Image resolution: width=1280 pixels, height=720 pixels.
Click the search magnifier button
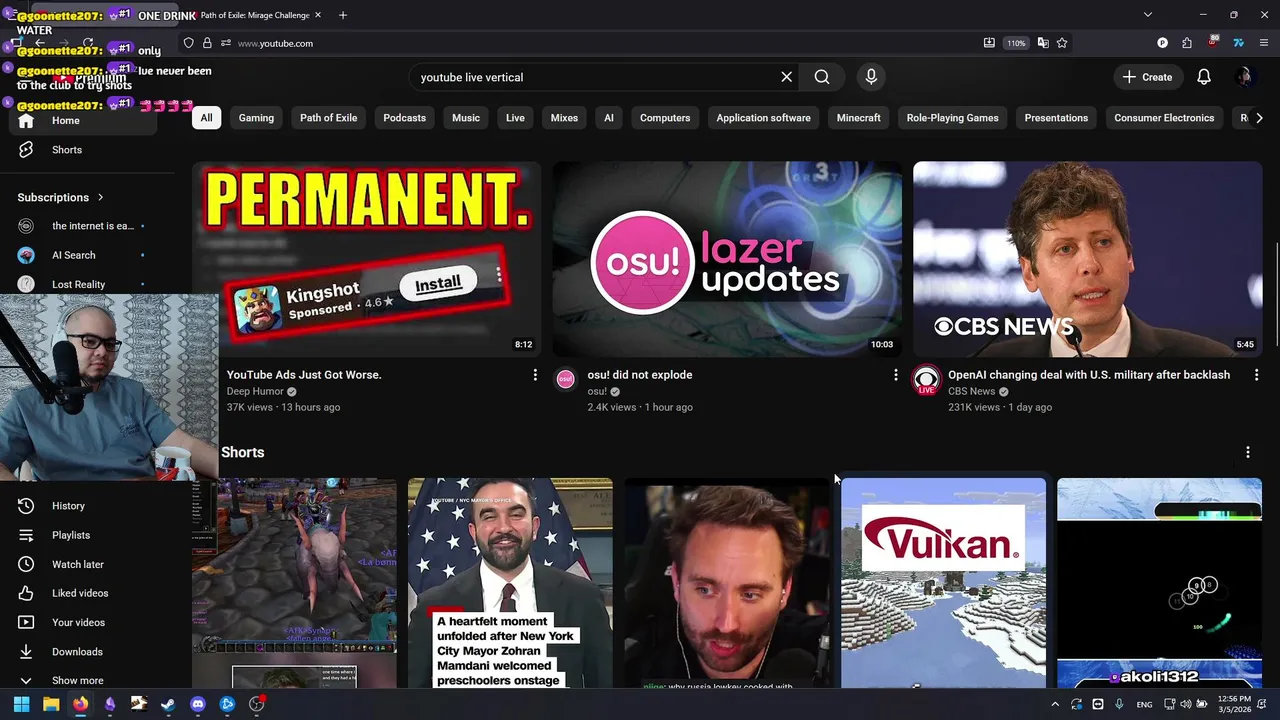pos(822,77)
